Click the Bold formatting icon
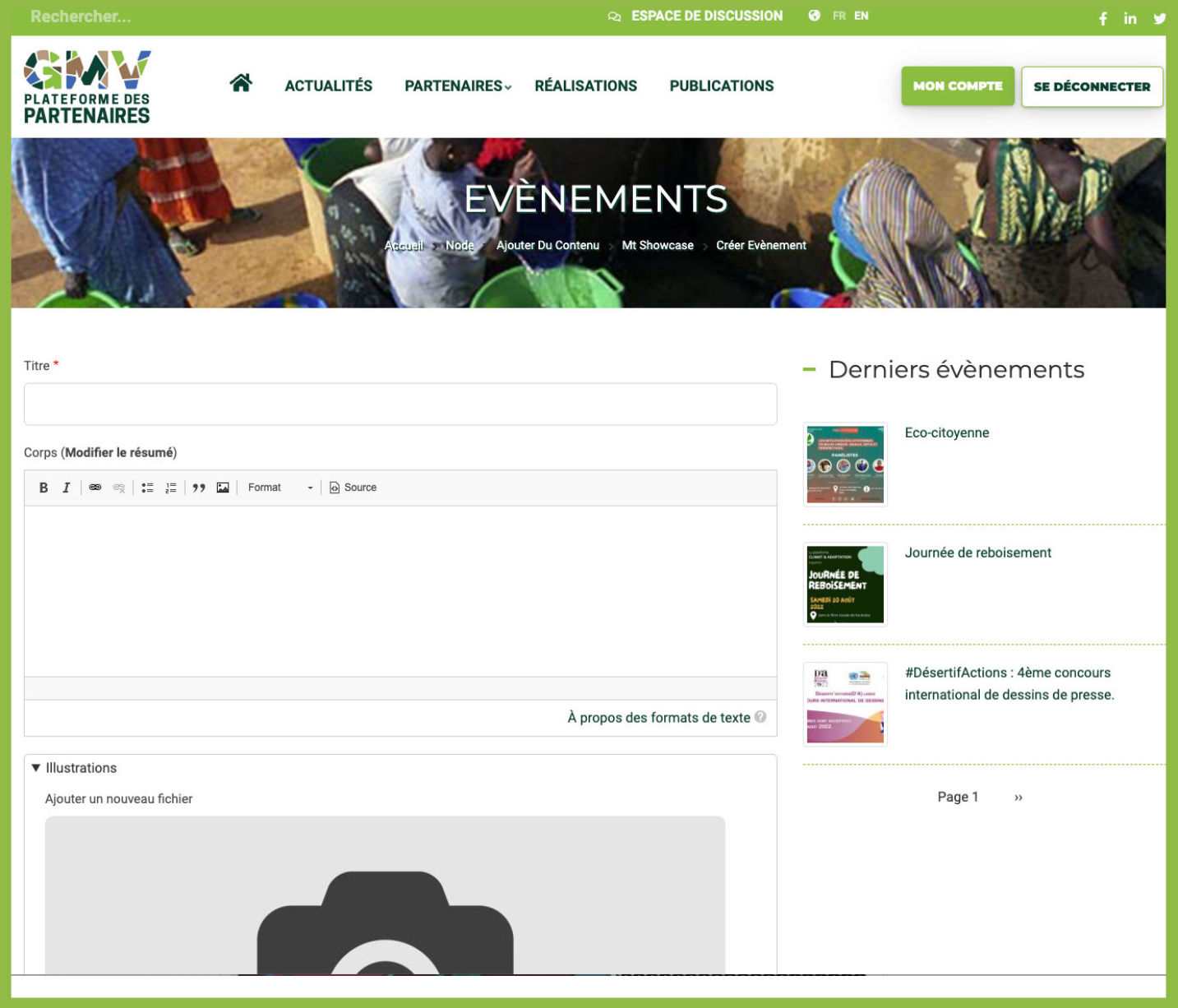Image resolution: width=1178 pixels, height=1008 pixels. [x=44, y=488]
